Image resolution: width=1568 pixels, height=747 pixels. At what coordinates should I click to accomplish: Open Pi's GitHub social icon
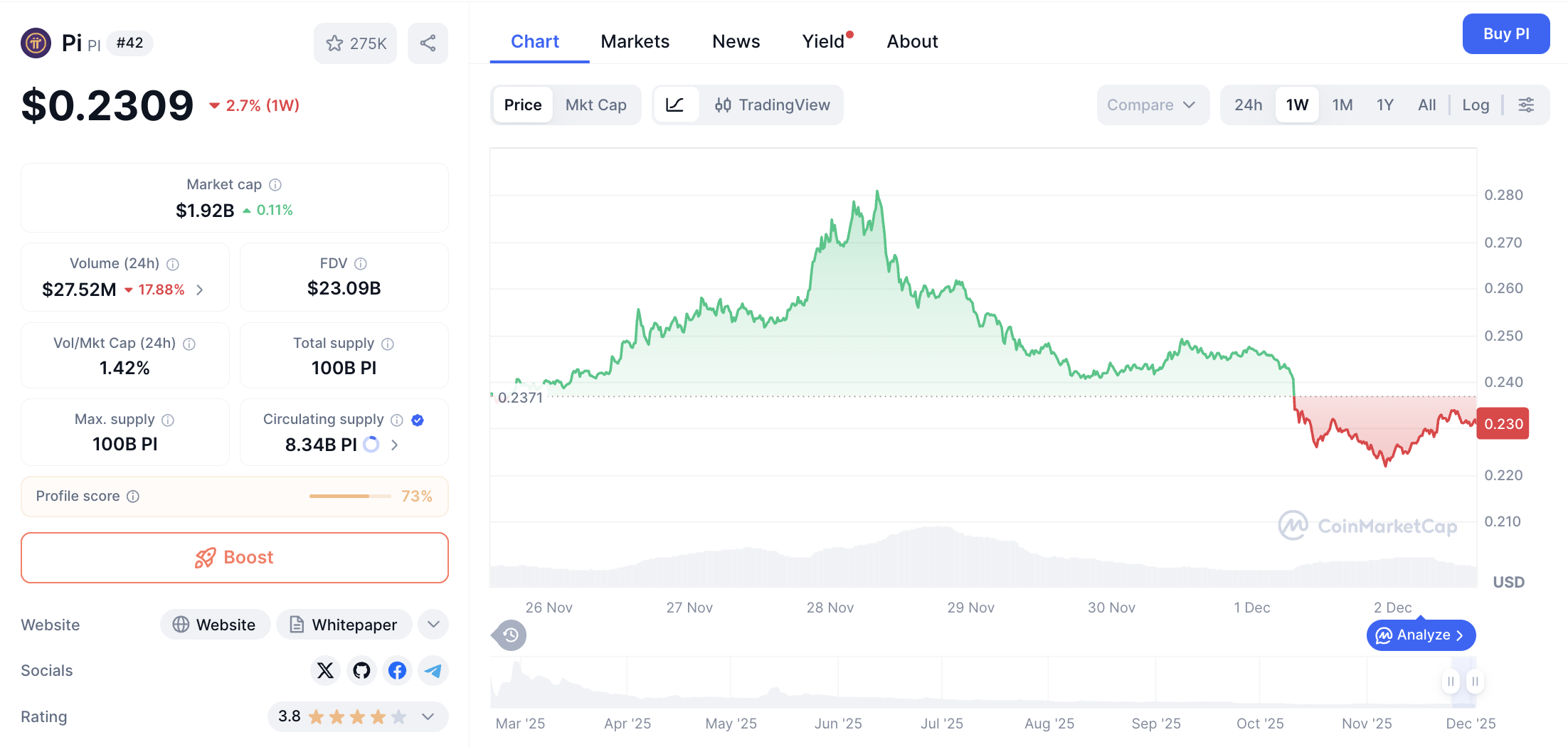pyautogui.click(x=361, y=670)
